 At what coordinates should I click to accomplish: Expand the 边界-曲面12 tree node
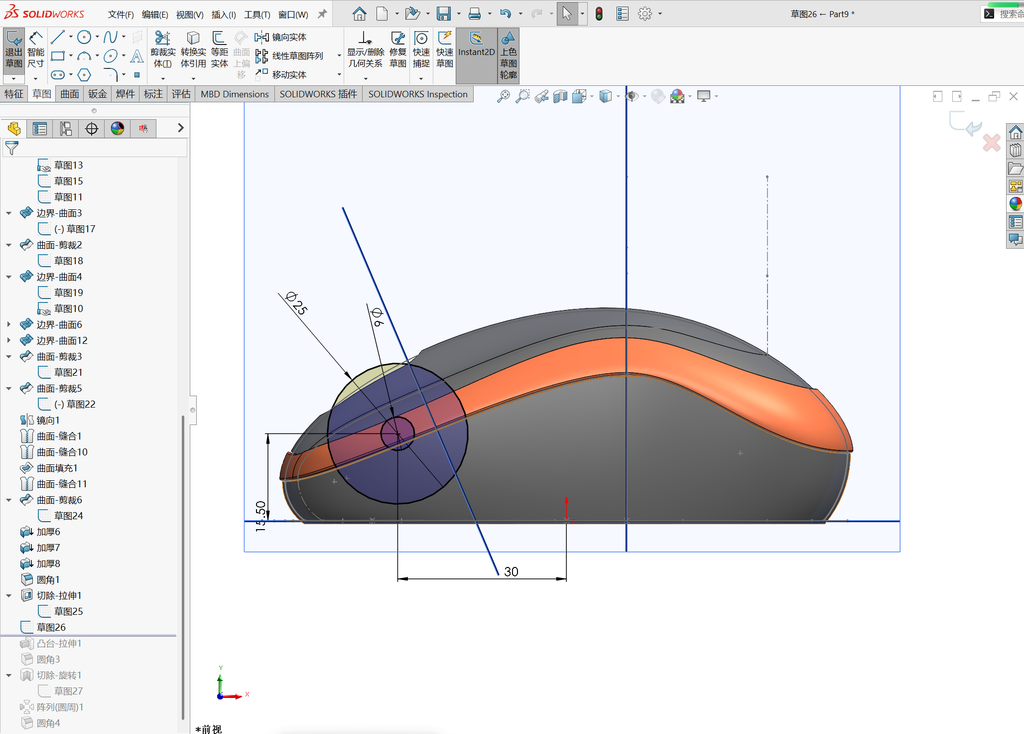(x=8, y=340)
